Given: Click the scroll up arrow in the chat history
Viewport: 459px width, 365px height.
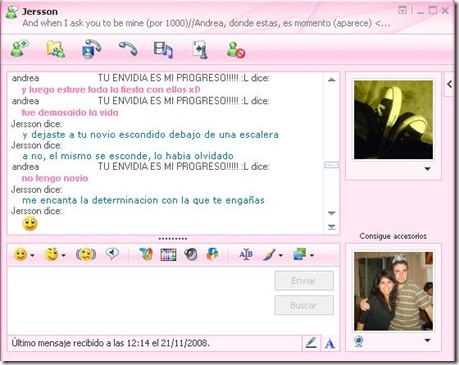Looking at the screenshot, I should point(331,79).
